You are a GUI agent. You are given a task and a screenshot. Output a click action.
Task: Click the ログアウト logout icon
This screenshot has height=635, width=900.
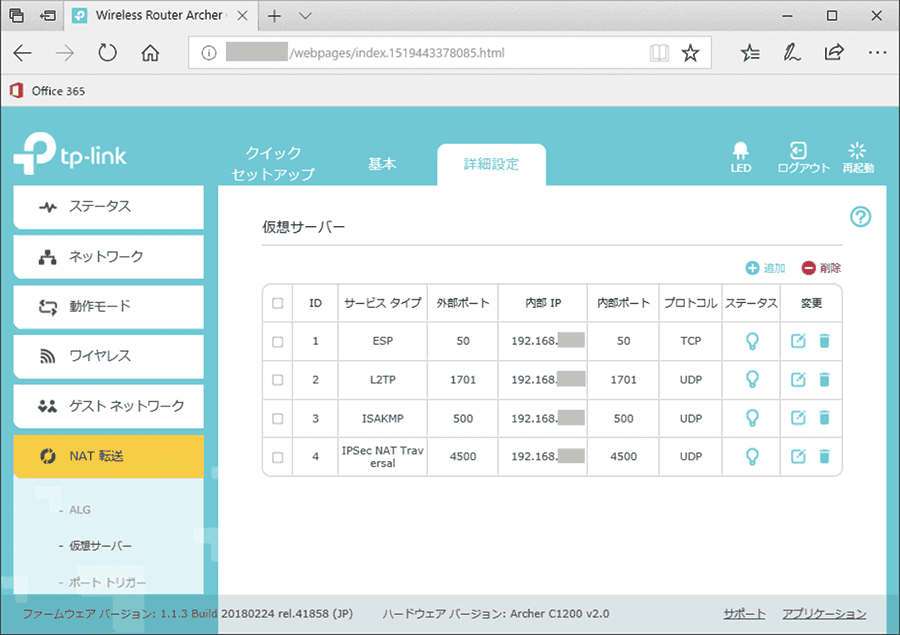click(x=803, y=157)
